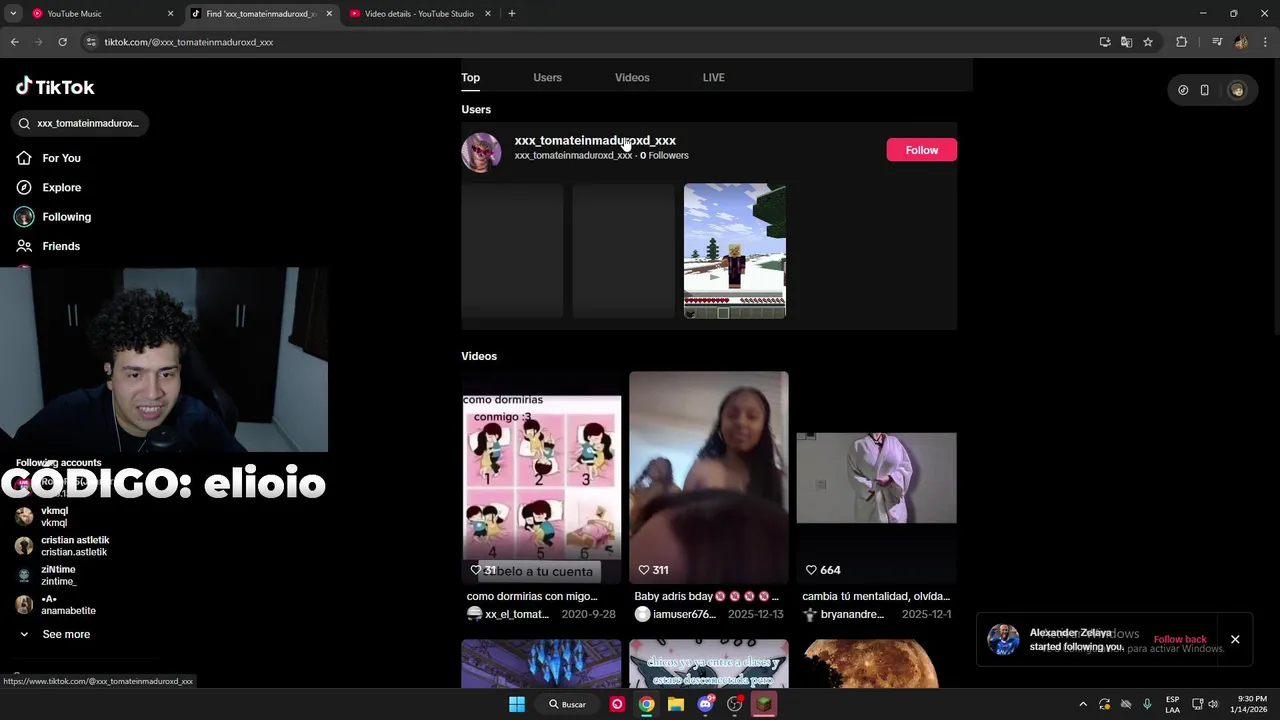Play the 'como dormirias conmigo' video

click(x=541, y=478)
